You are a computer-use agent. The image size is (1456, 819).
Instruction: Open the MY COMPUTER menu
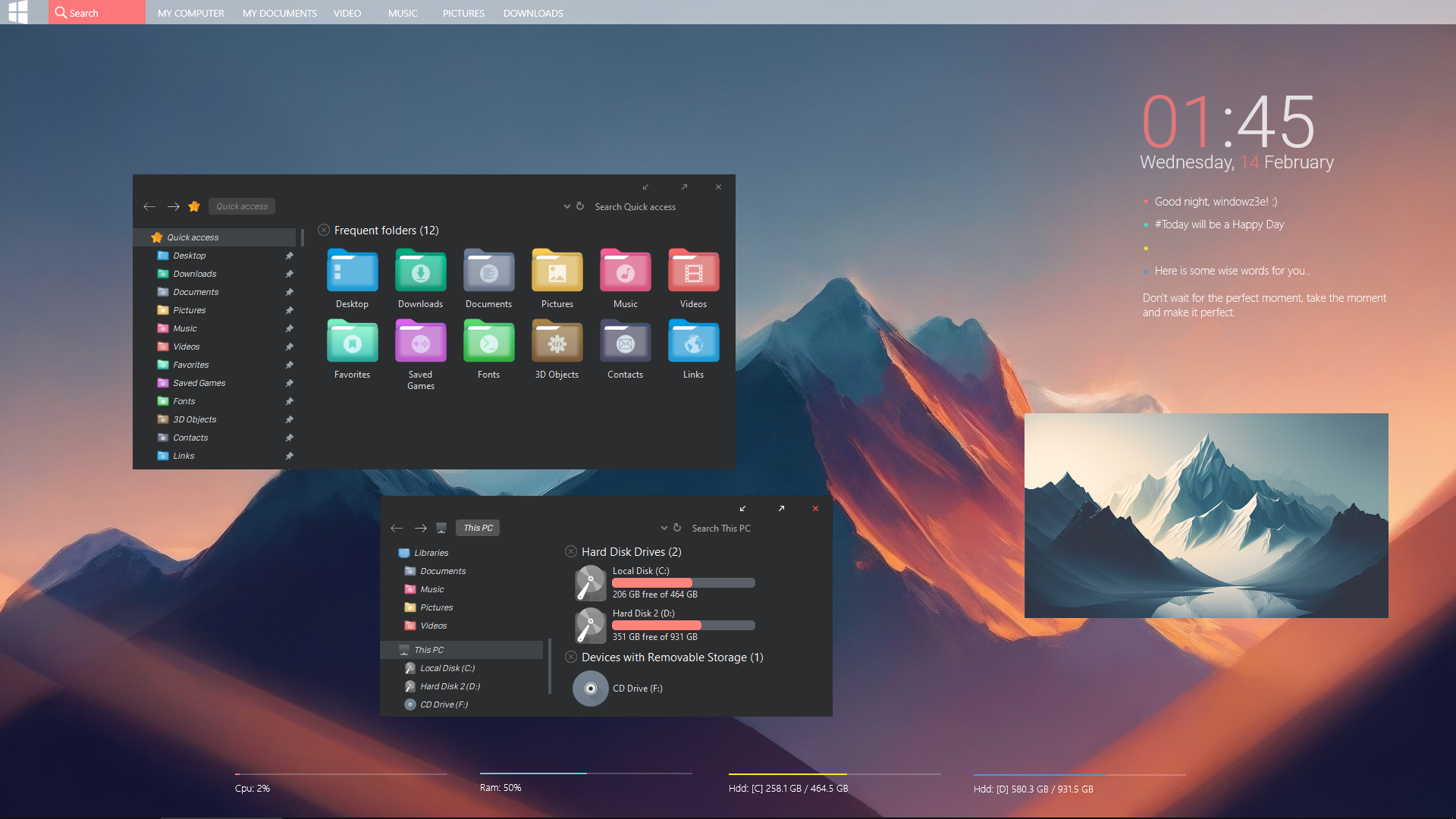[190, 13]
